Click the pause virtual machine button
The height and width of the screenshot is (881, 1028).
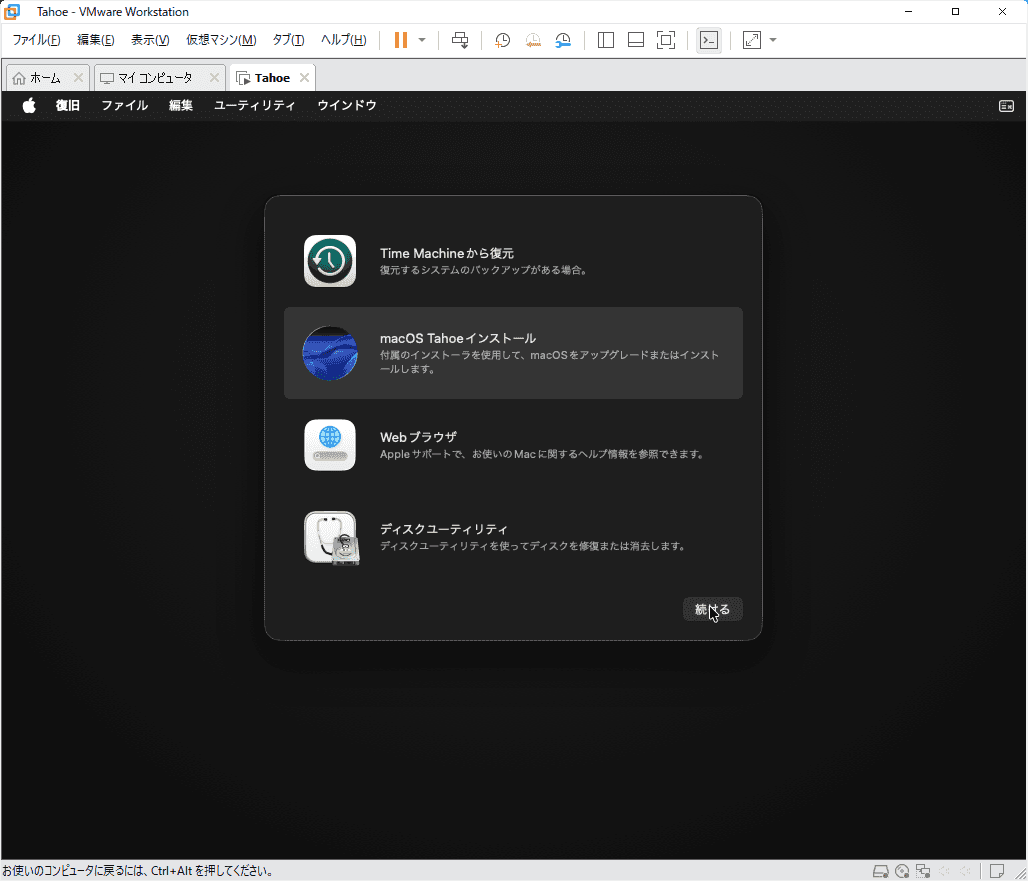(400, 40)
